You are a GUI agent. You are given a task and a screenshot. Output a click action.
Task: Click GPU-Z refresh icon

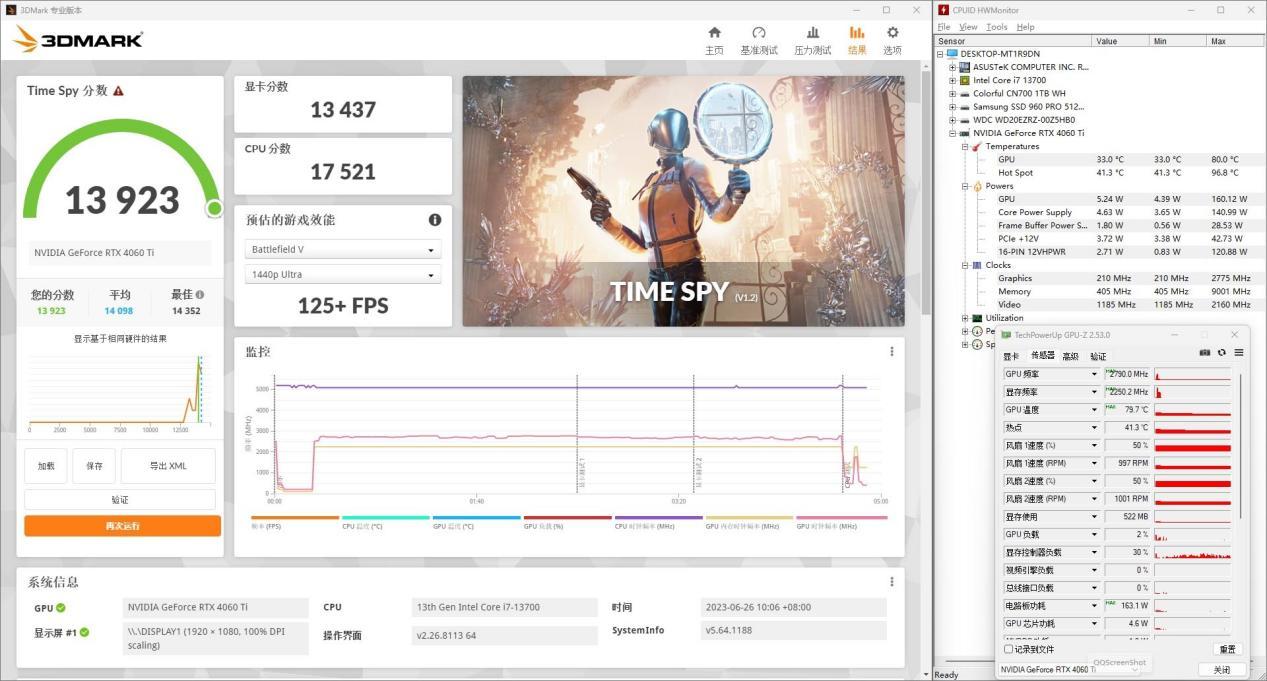1221,353
